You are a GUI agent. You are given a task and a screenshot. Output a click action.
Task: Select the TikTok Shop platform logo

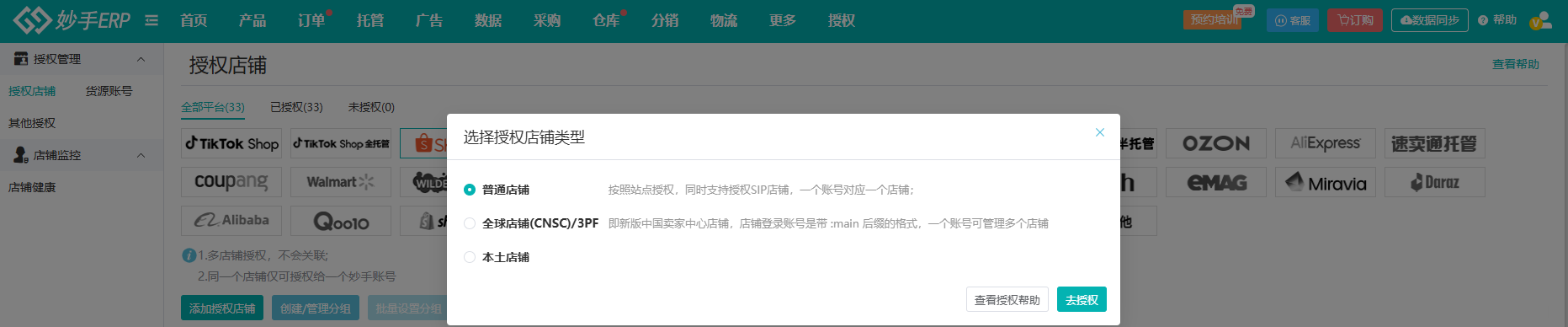pos(231,143)
